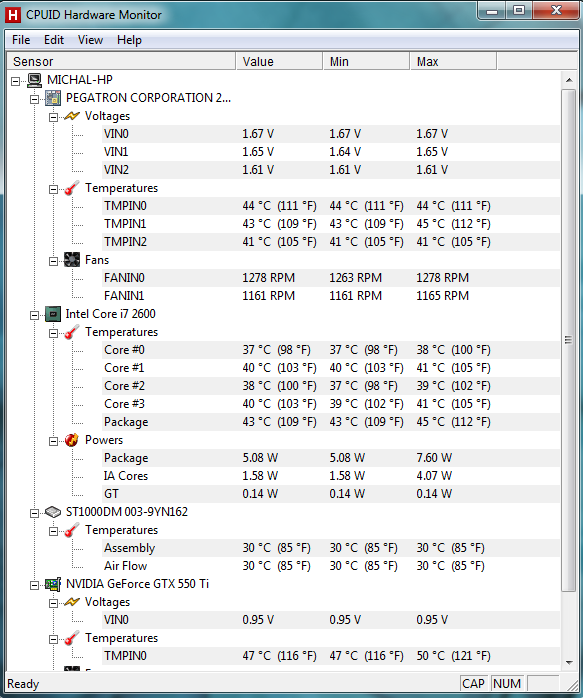The image size is (583, 698).
Task: Select the TMPIN1 temperature row
Action: click(x=331, y=224)
